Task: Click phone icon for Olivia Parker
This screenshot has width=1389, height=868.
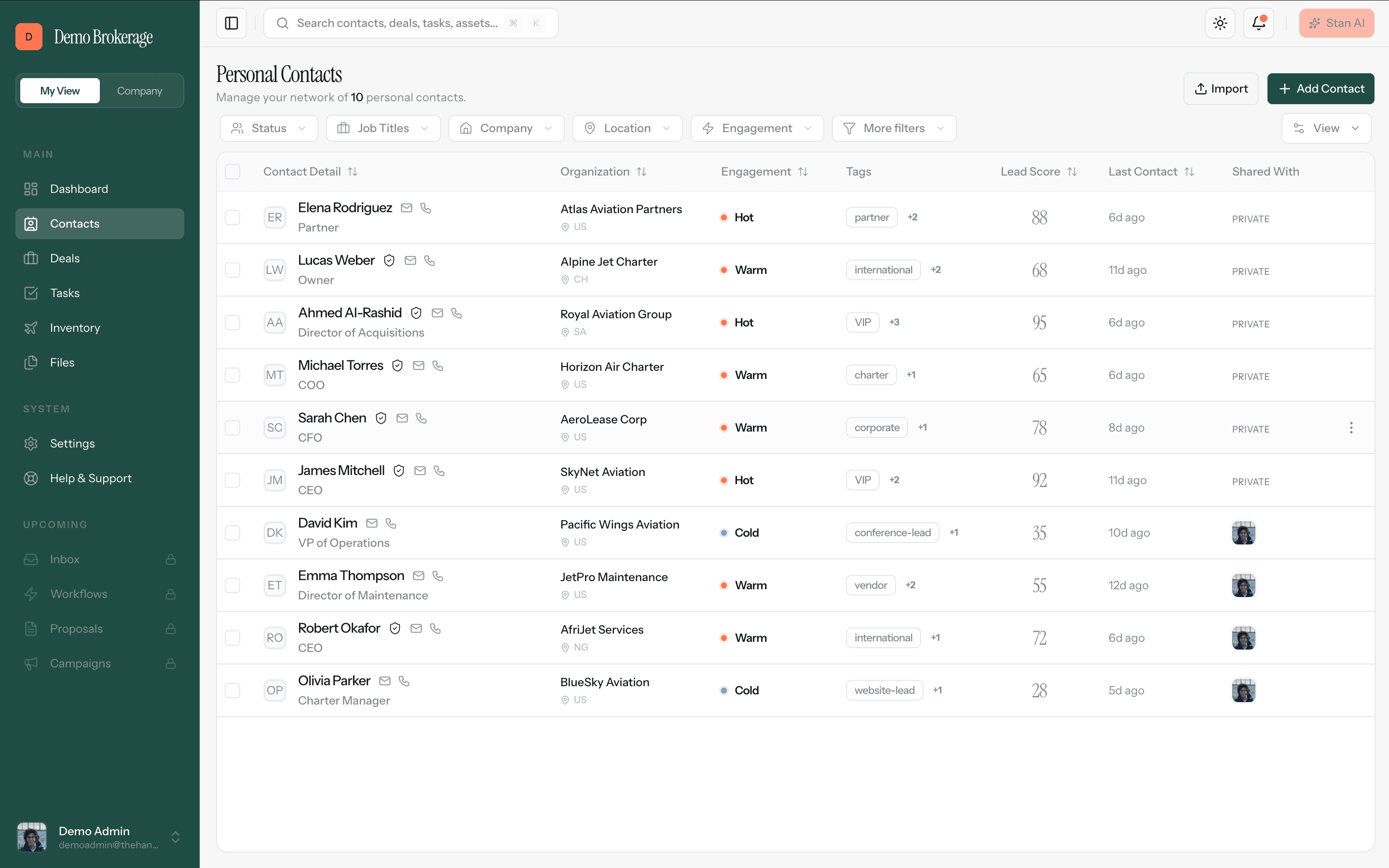Action: click(x=404, y=681)
